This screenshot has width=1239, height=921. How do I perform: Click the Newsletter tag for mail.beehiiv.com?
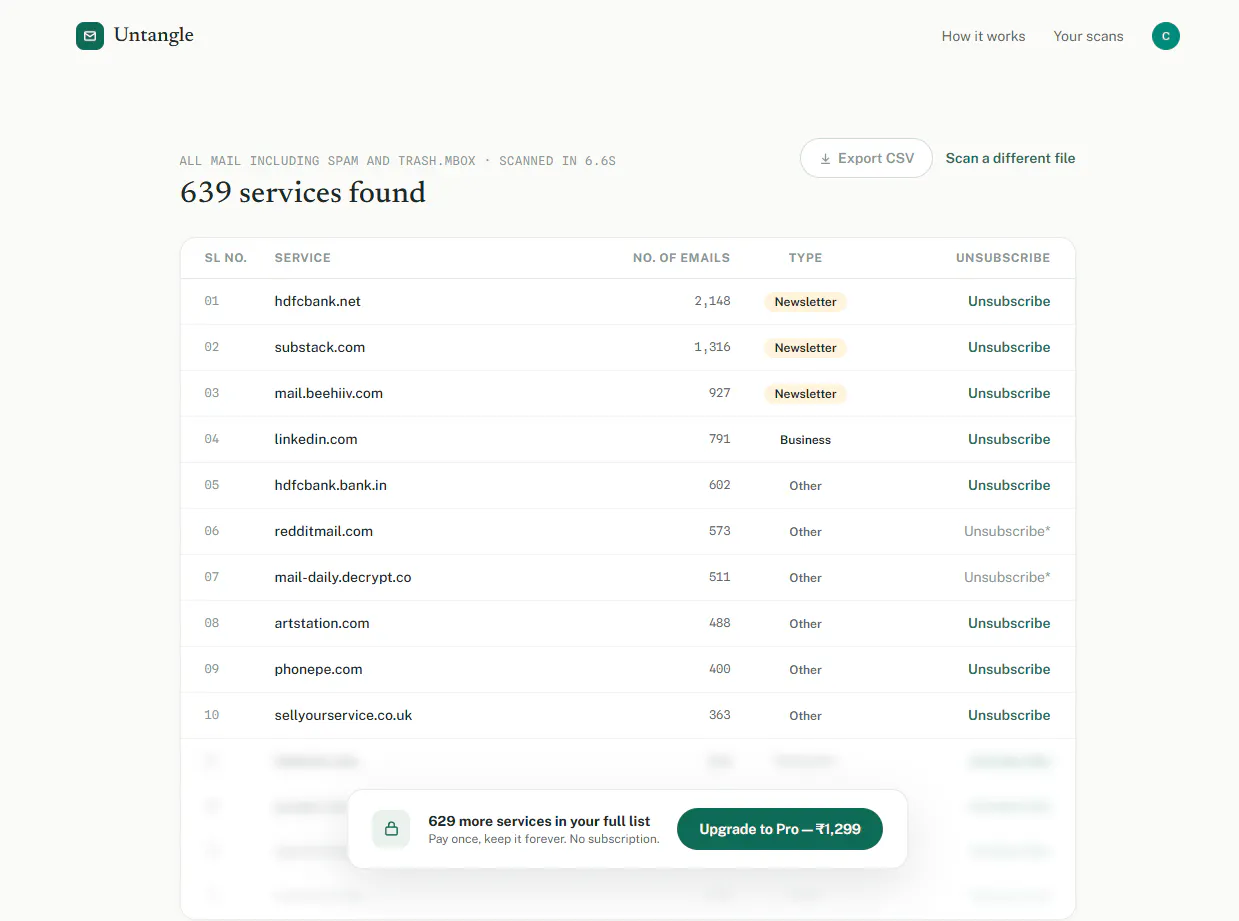805,394
